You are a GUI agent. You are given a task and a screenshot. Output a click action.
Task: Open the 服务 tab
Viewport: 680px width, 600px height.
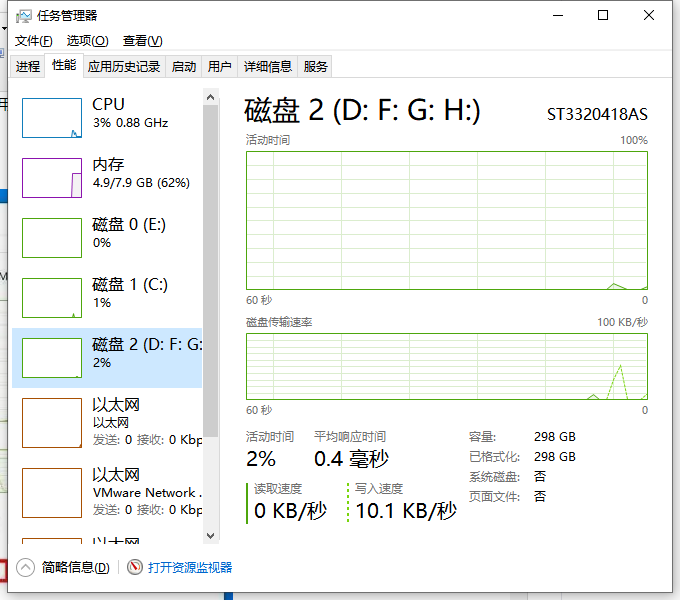click(316, 67)
